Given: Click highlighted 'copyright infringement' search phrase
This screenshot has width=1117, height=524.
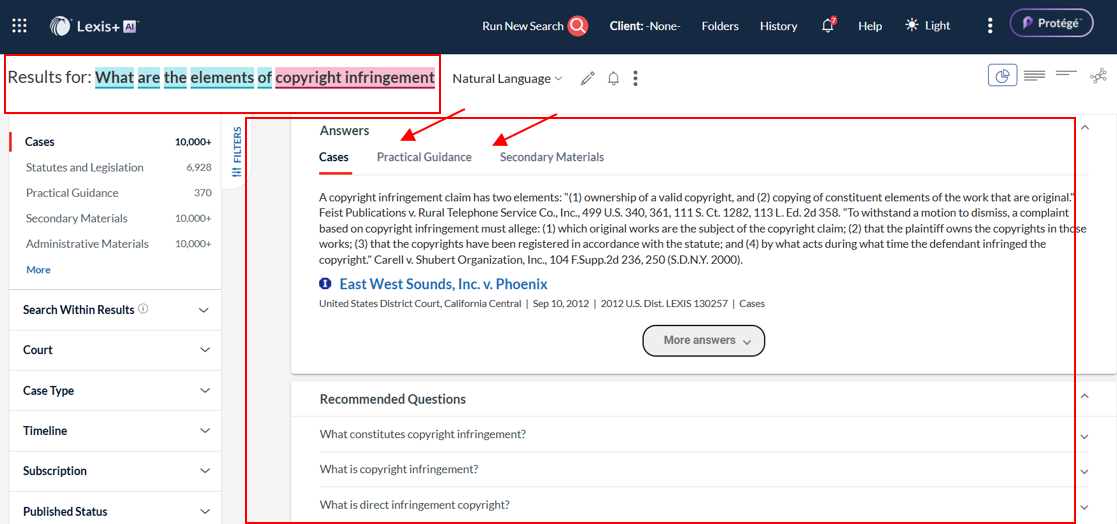Looking at the screenshot, I should pos(355,77).
